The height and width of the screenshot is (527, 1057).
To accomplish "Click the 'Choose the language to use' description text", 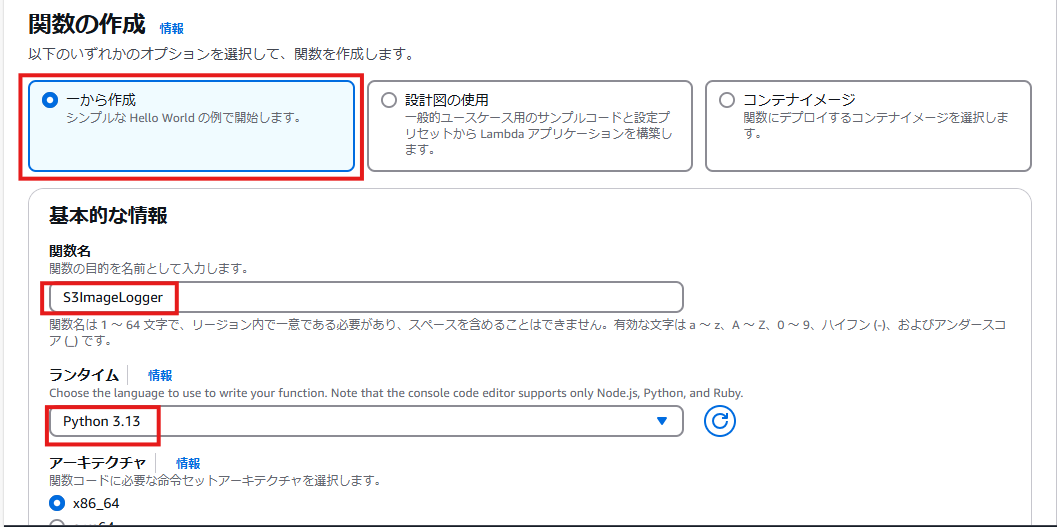I will (x=396, y=392).
